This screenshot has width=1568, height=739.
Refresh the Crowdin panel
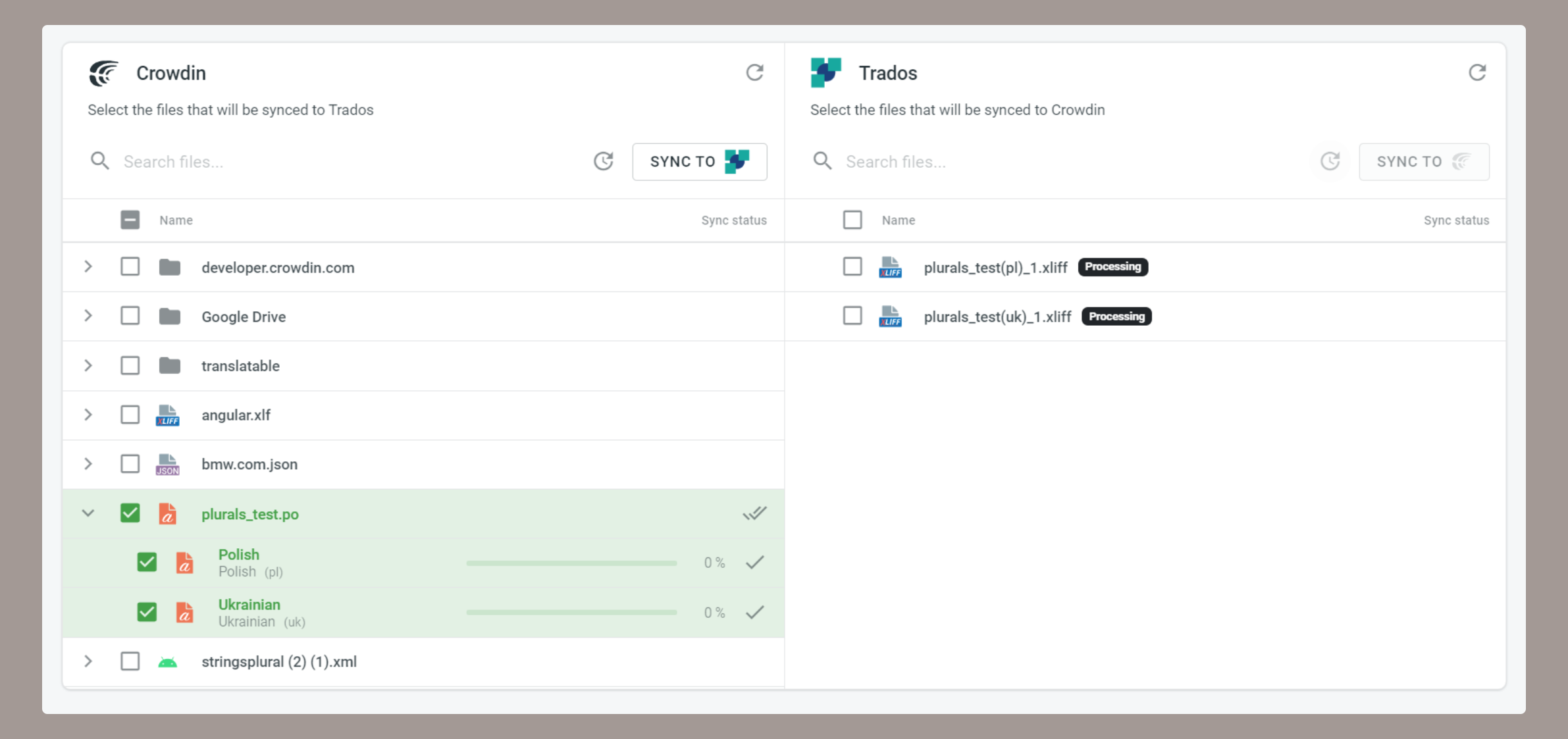pyautogui.click(x=754, y=72)
